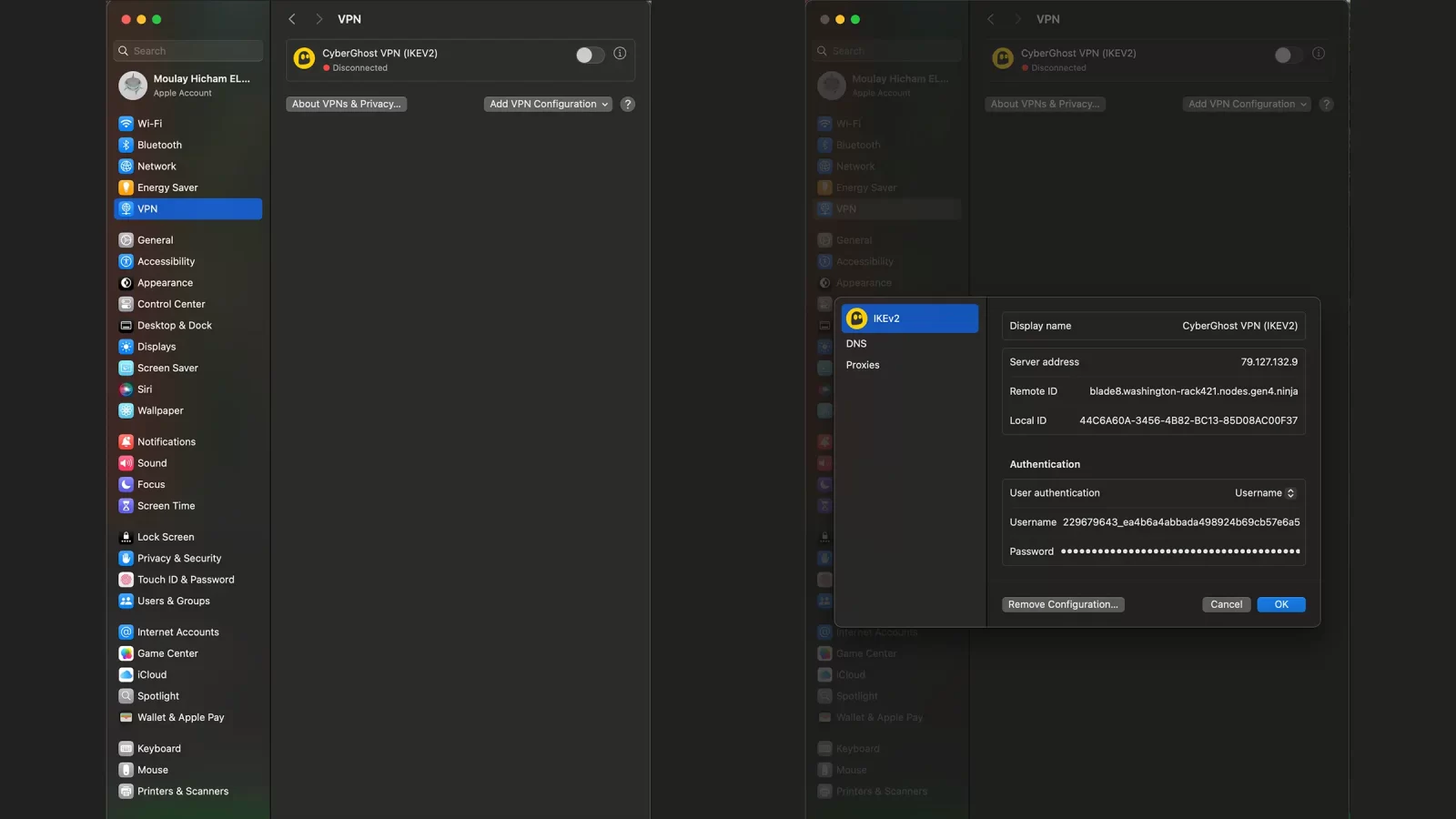
Task: Click the Display name field
Action: [x=1154, y=326]
